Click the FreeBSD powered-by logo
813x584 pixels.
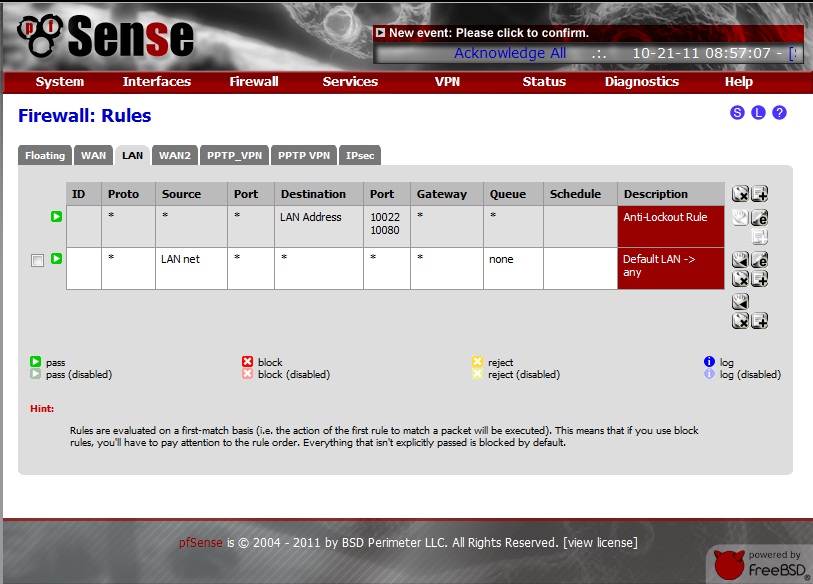pyautogui.click(x=761, y=565)
